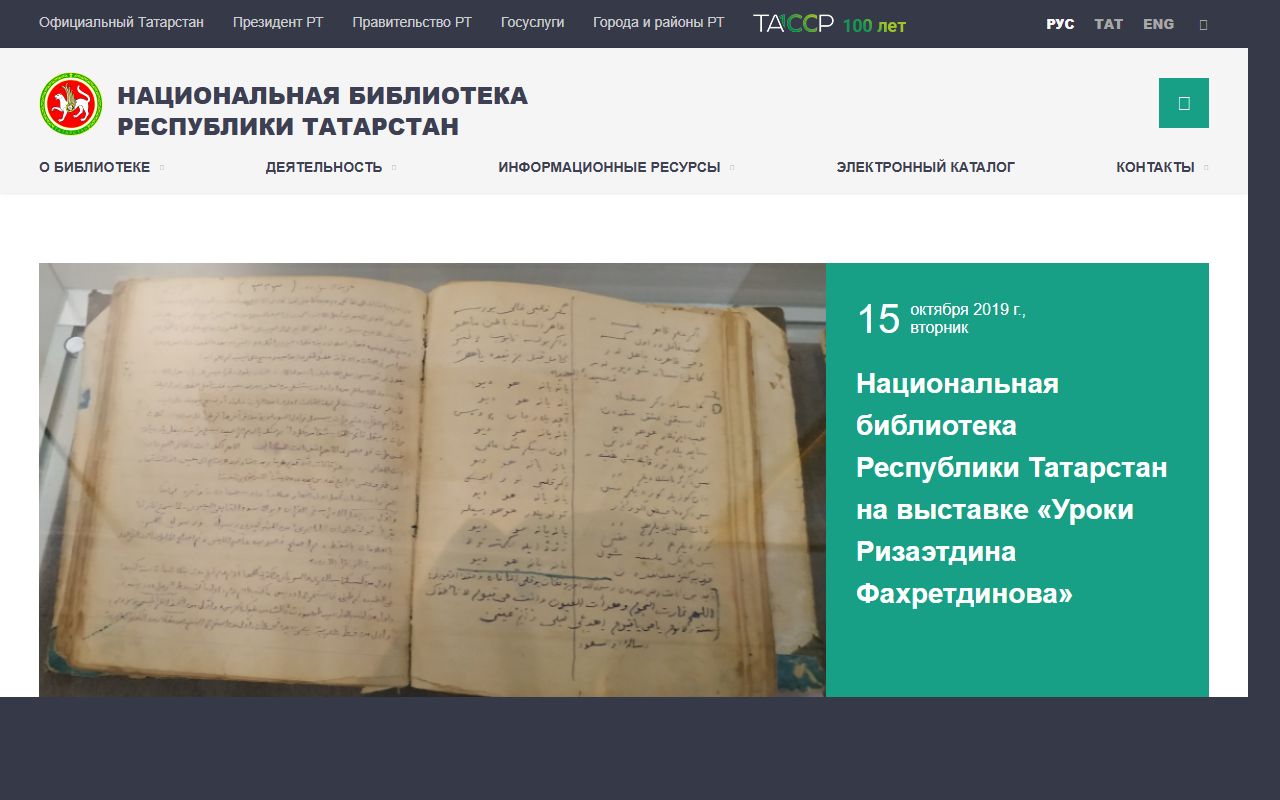
Task: Open the О библиотеке menu
Action: pyautogui.click(x=94, y=168)
